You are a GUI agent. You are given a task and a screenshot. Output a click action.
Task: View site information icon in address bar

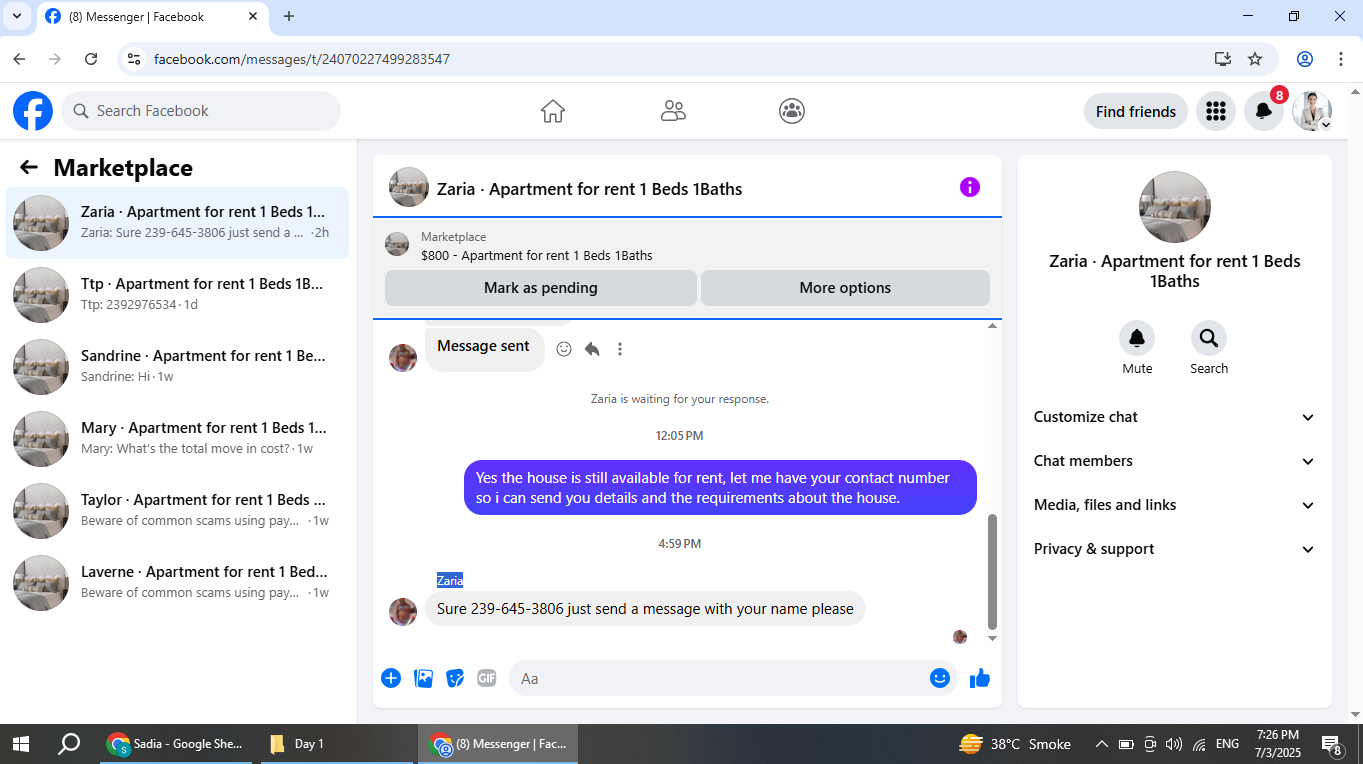pyautogui.click(x=133, y=59)
